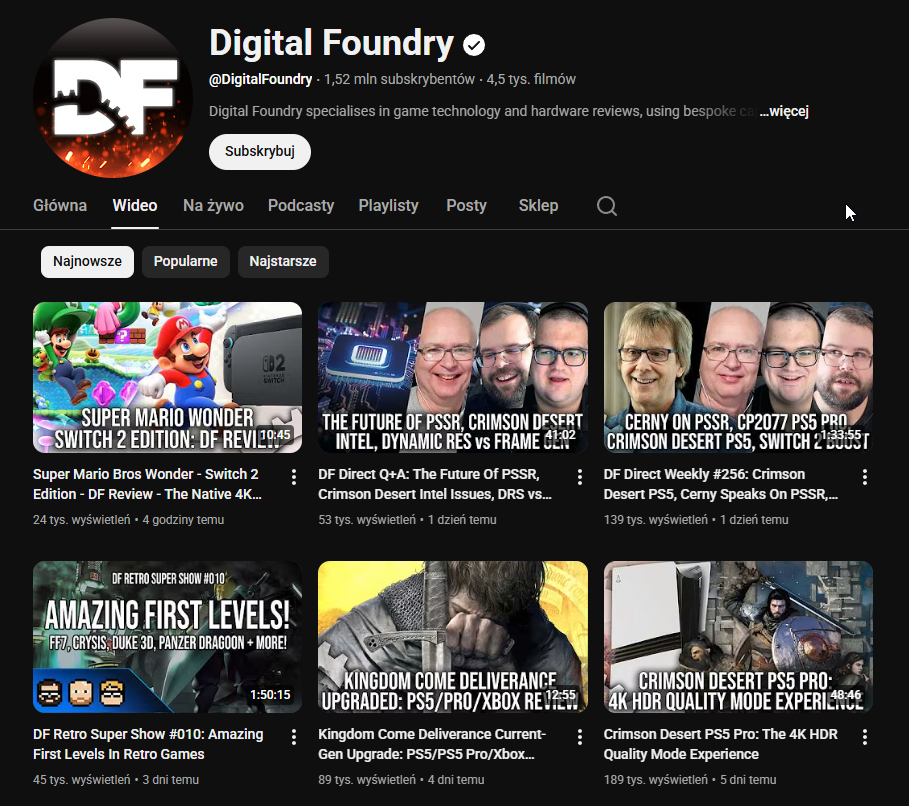The image size is (909, 806).
Task: Play the Super Mario Wonder thumbnail video
Action: pyautogui.click(x=168, y=377)
